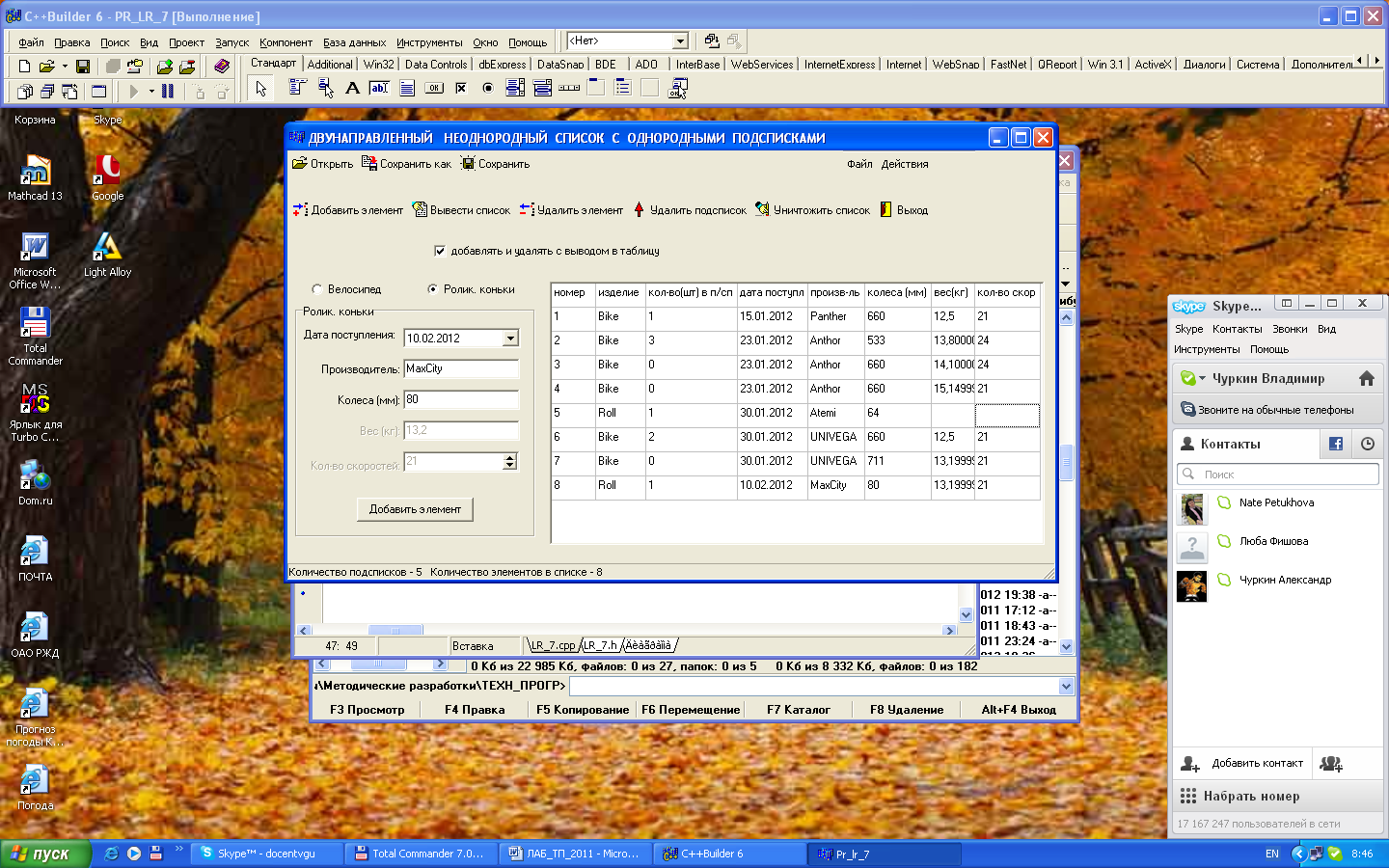Click Уничтожить список toolbar button
Image resolution: width=1389 pixels, height=868 pixels.
tap(812, 210)
